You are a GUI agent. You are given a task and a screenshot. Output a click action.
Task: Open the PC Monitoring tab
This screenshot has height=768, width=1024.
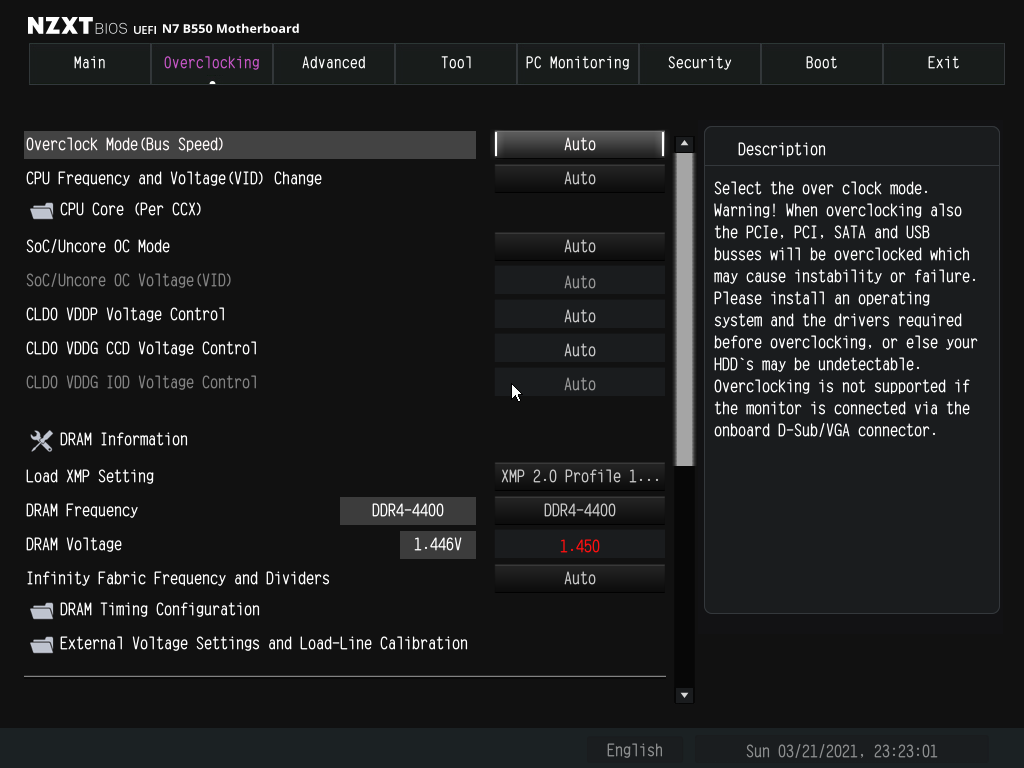577,63
